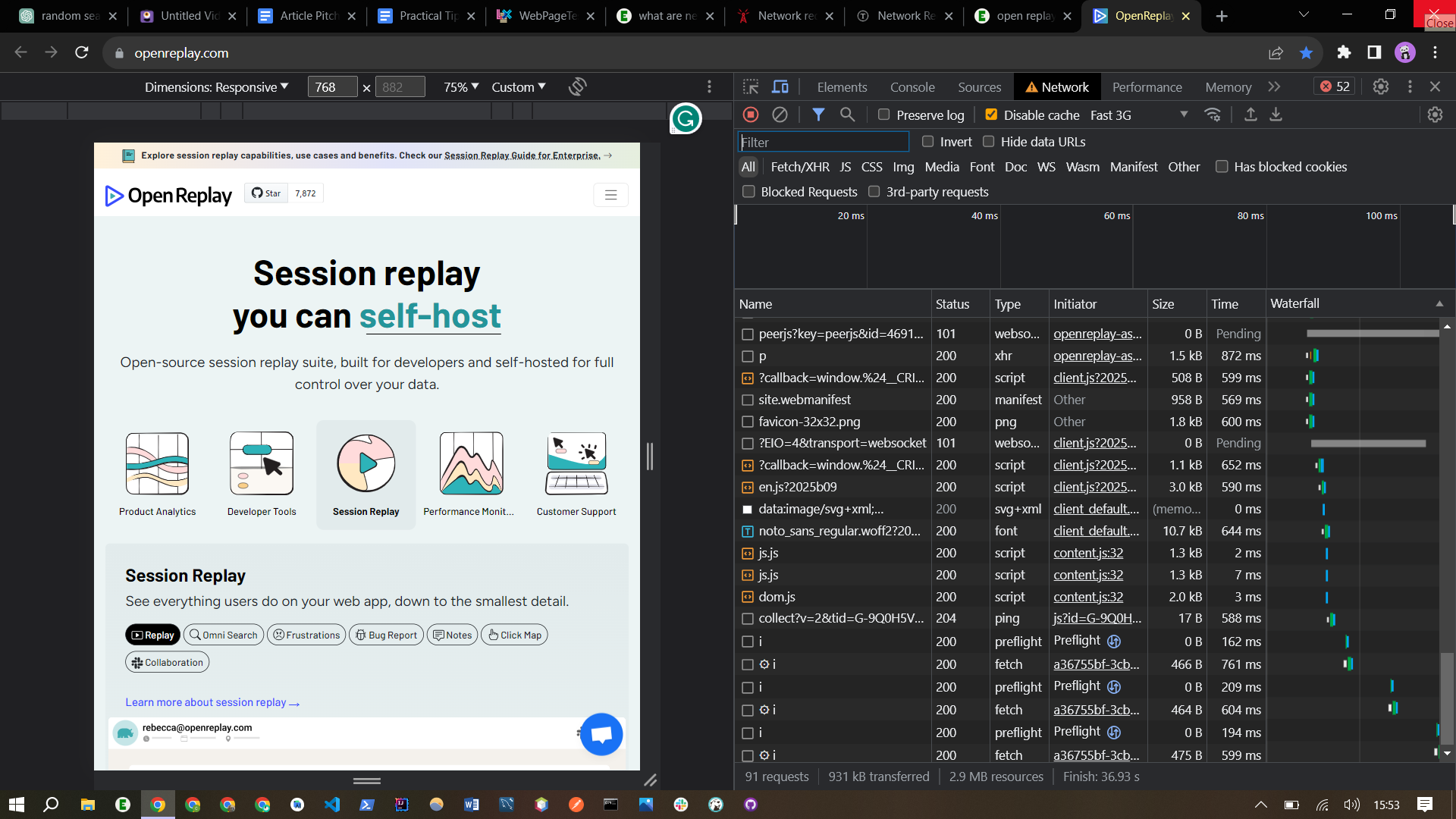Switch to the Performance tab
Screen dimensions: 1456x819
pos(1147,86)
